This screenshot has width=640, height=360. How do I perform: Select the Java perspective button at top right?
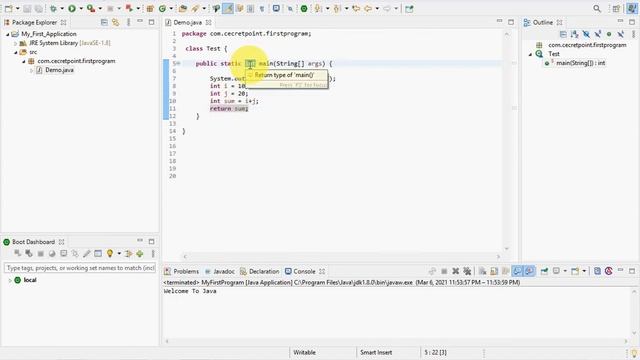click(632, 8)
